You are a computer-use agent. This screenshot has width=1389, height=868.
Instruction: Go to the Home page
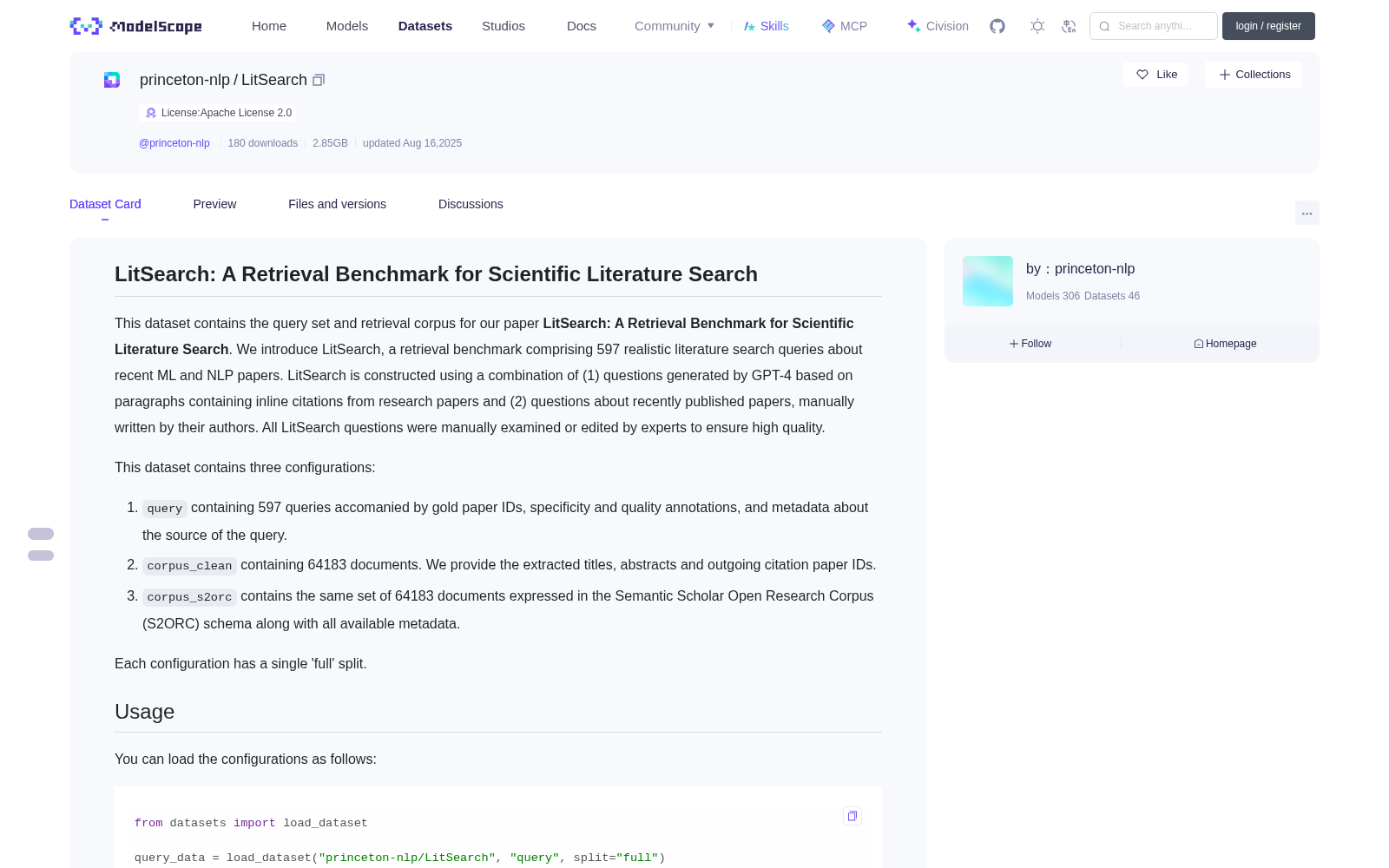pyautogui.click(x=269, y=26)
